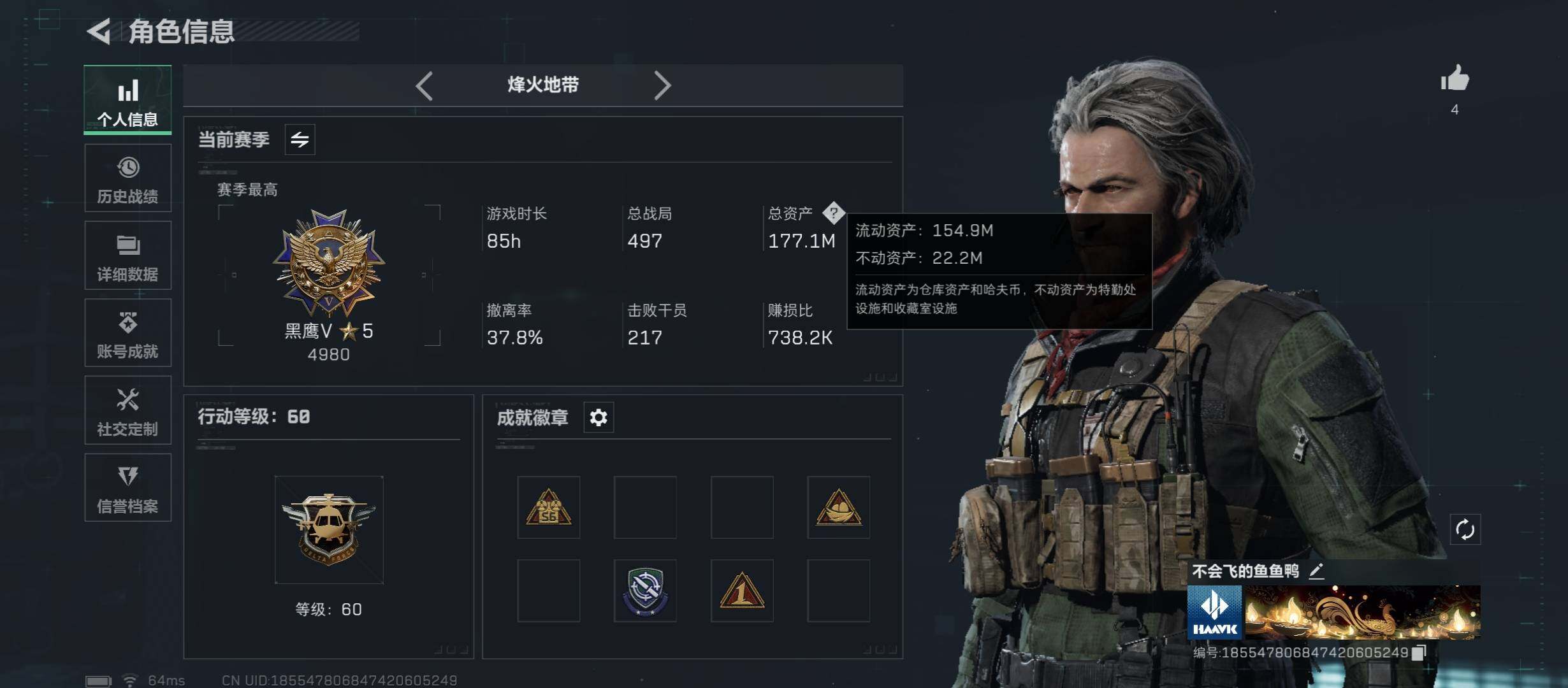Open the 历史战绩 tab
This screenshot has height=688, width=1568.
pos(127,178)
